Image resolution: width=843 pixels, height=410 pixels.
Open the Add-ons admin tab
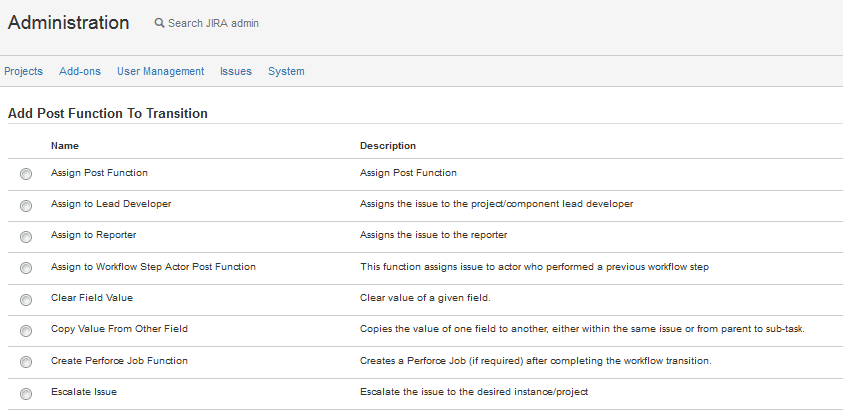click(x=80, y=71)
